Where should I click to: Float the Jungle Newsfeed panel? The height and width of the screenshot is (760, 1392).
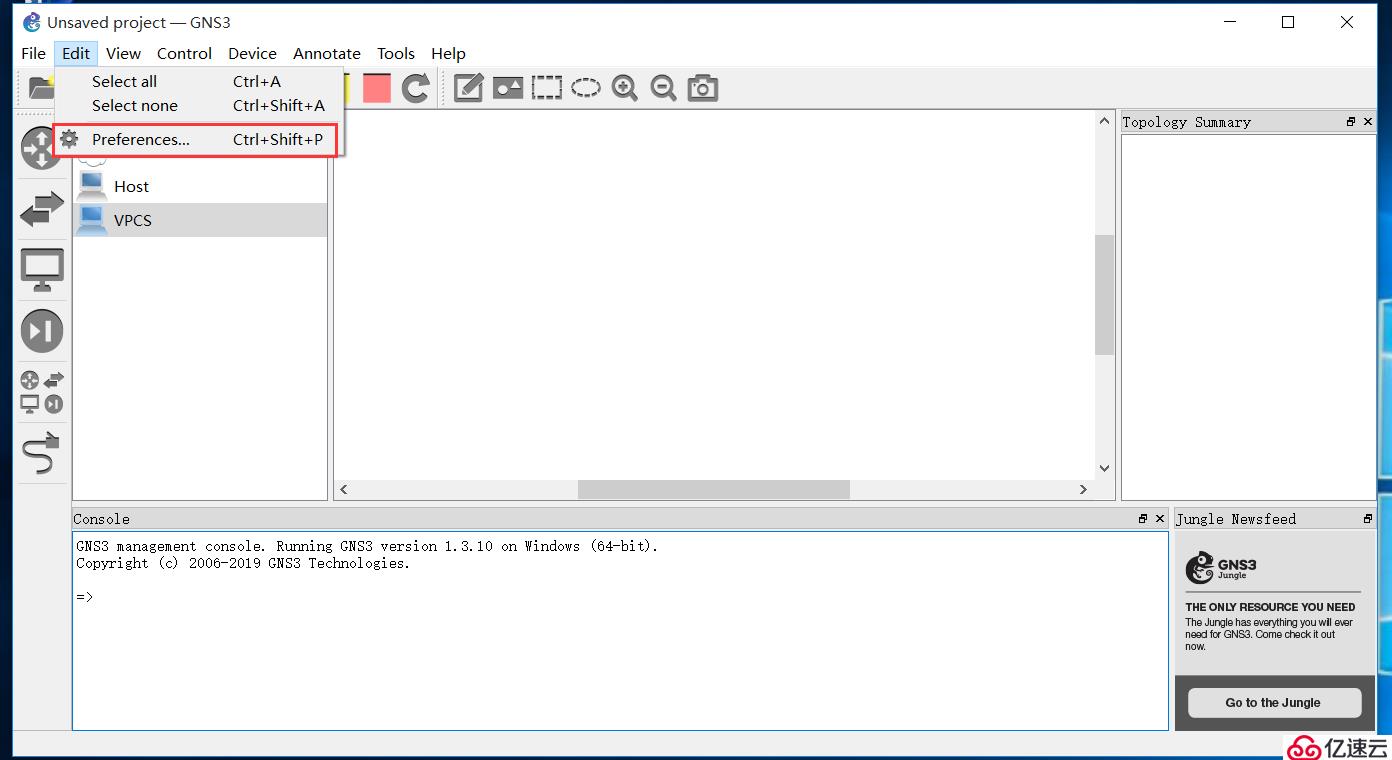(1368, 519)
